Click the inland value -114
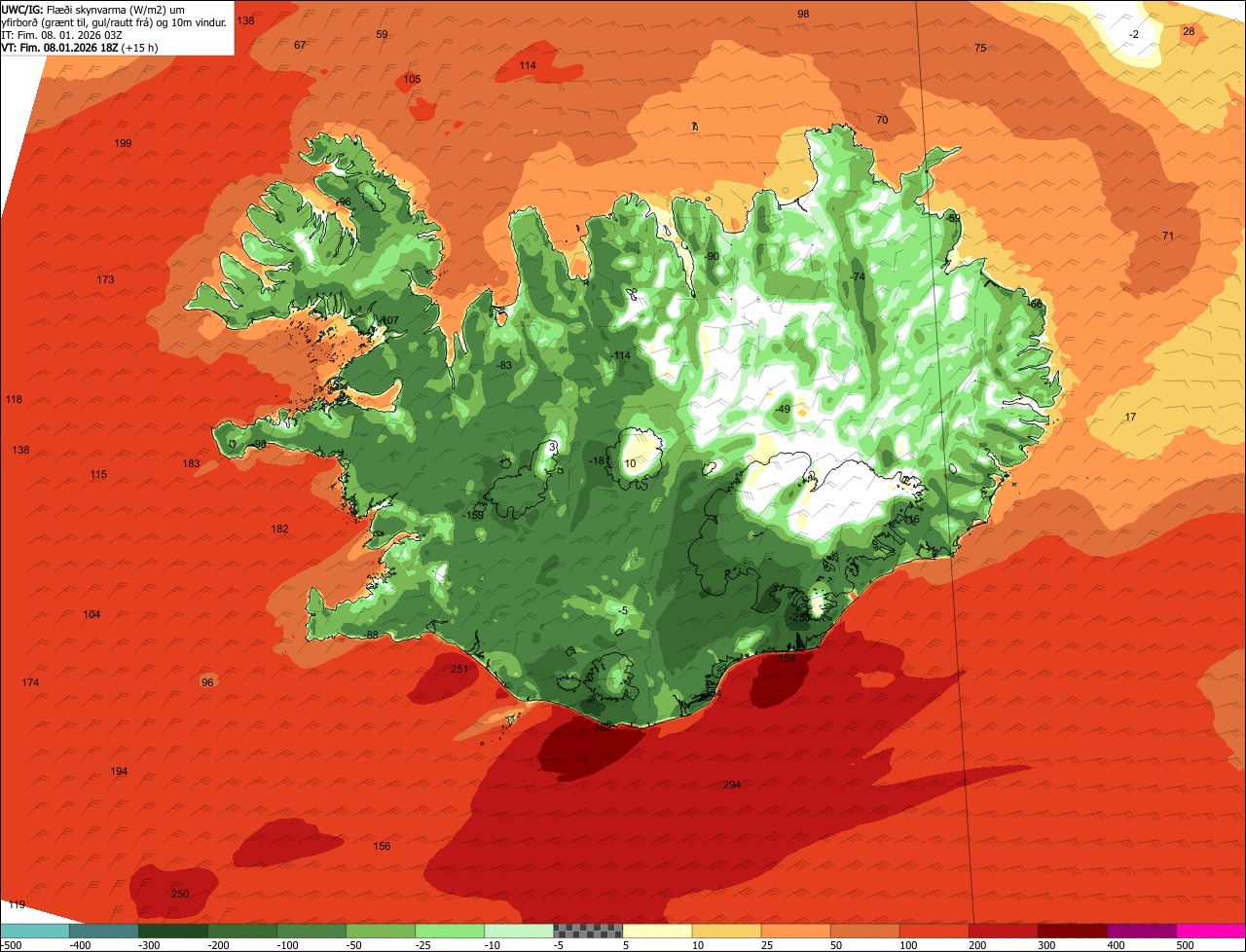 pos(620,355)
